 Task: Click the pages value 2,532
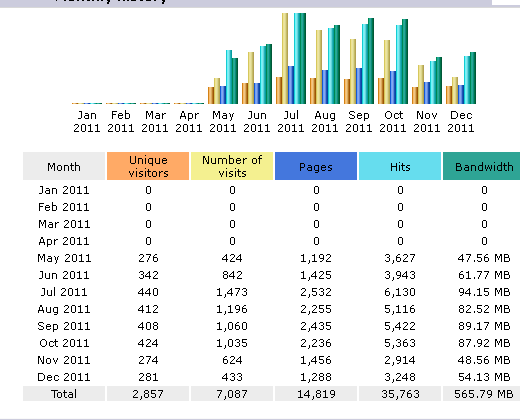316,292
